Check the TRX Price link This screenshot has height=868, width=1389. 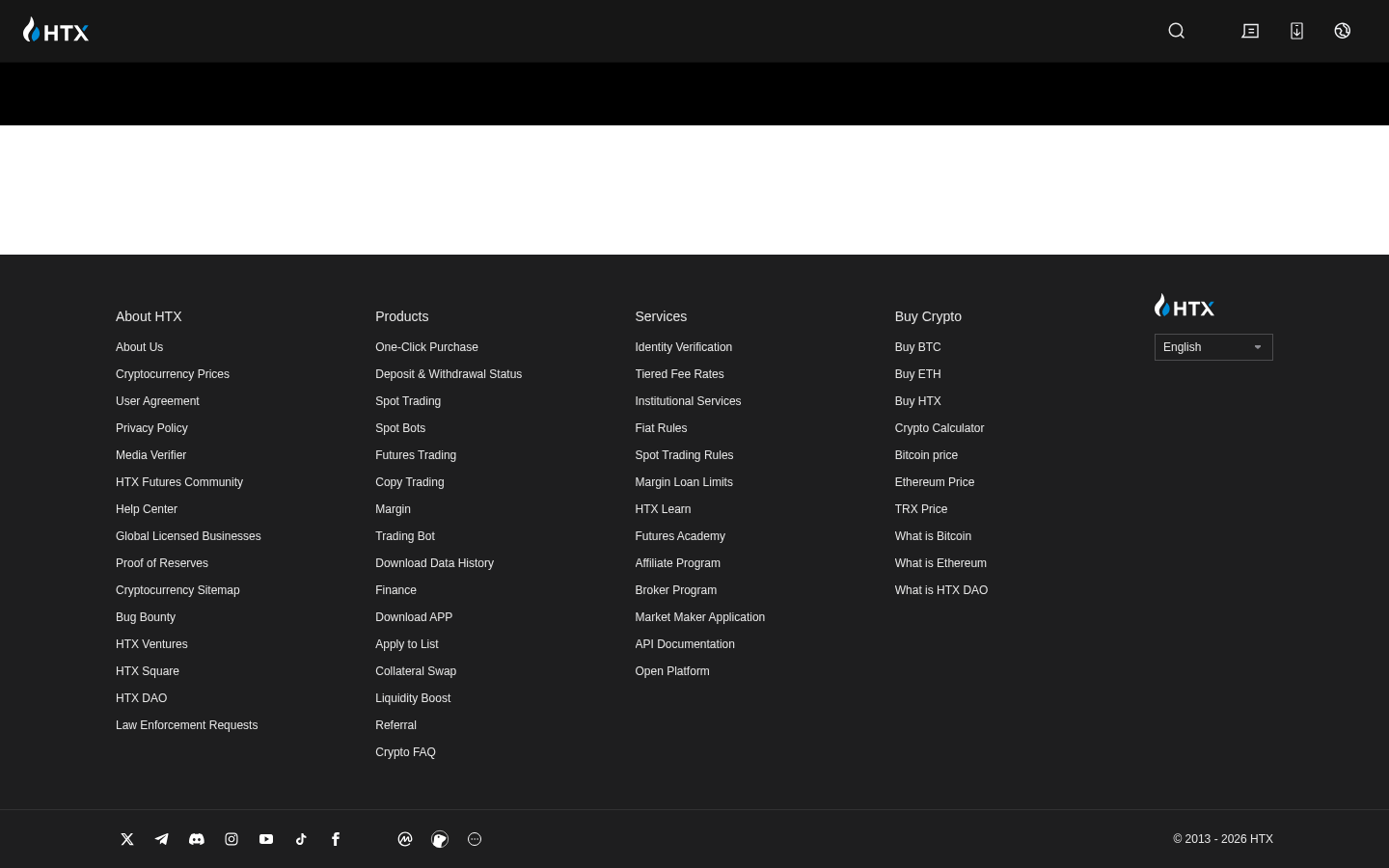pos(920,509)
